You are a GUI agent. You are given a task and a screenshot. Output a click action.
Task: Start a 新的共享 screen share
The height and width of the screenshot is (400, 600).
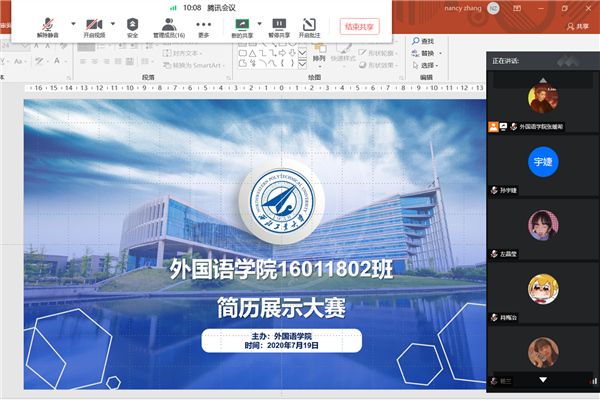click(x=241, y=26)
